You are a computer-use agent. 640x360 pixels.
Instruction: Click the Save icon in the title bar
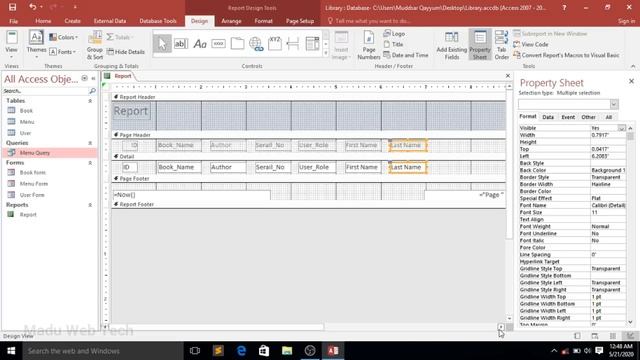pyautogui.click(x=12, y=7)
